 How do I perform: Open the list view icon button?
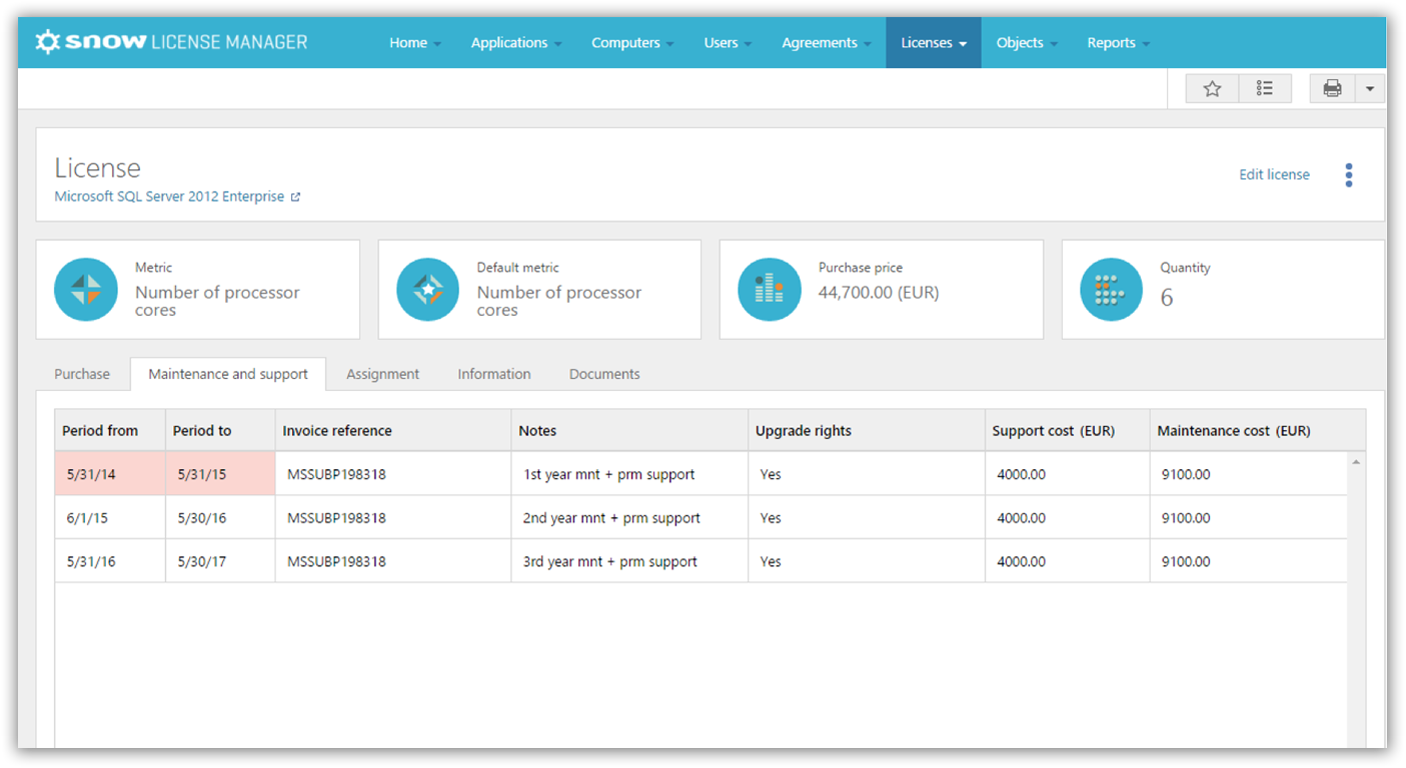(x=1265, y=89)
